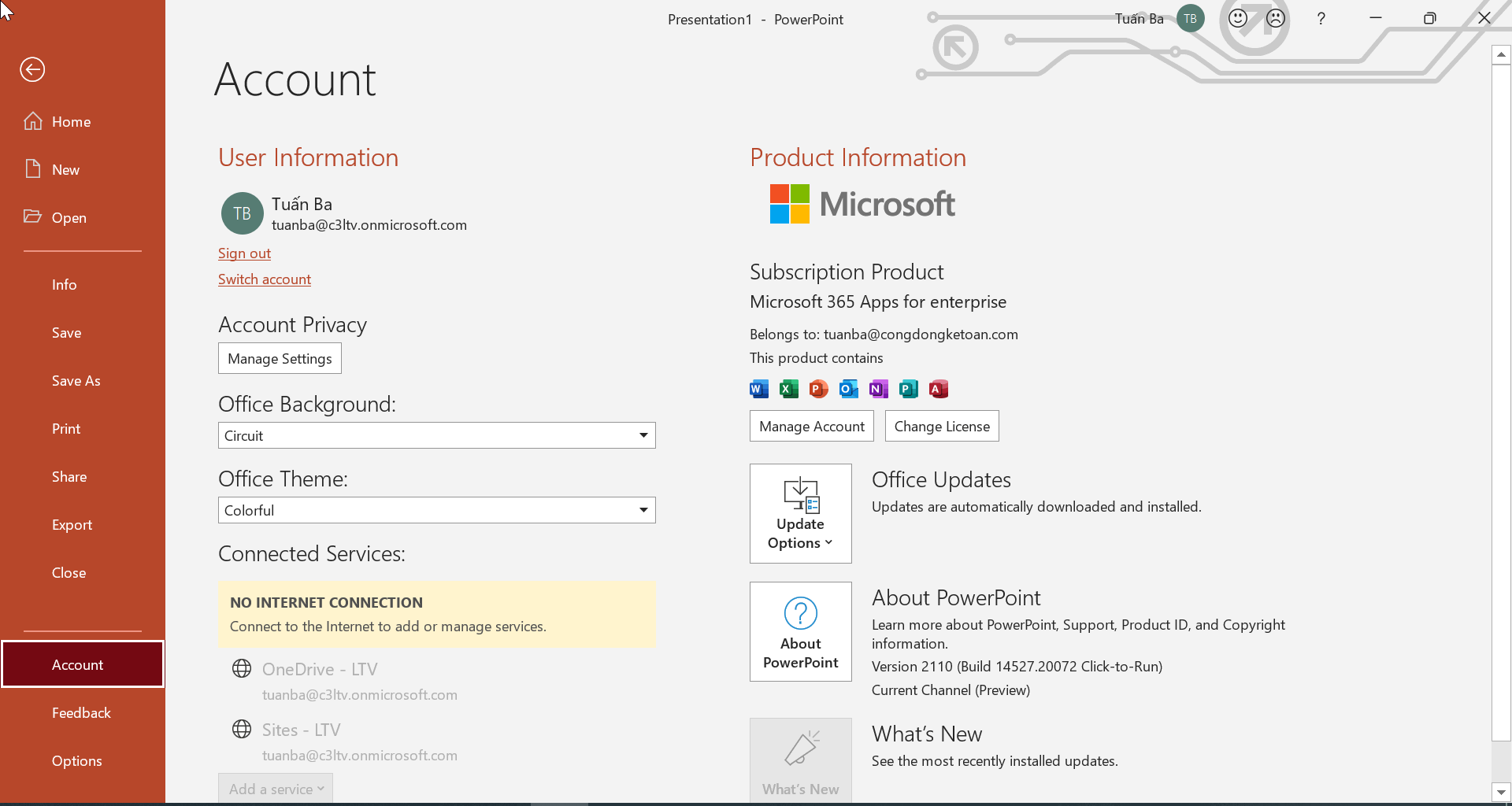Open the Home page in sidebar

[x=83, y=121]
